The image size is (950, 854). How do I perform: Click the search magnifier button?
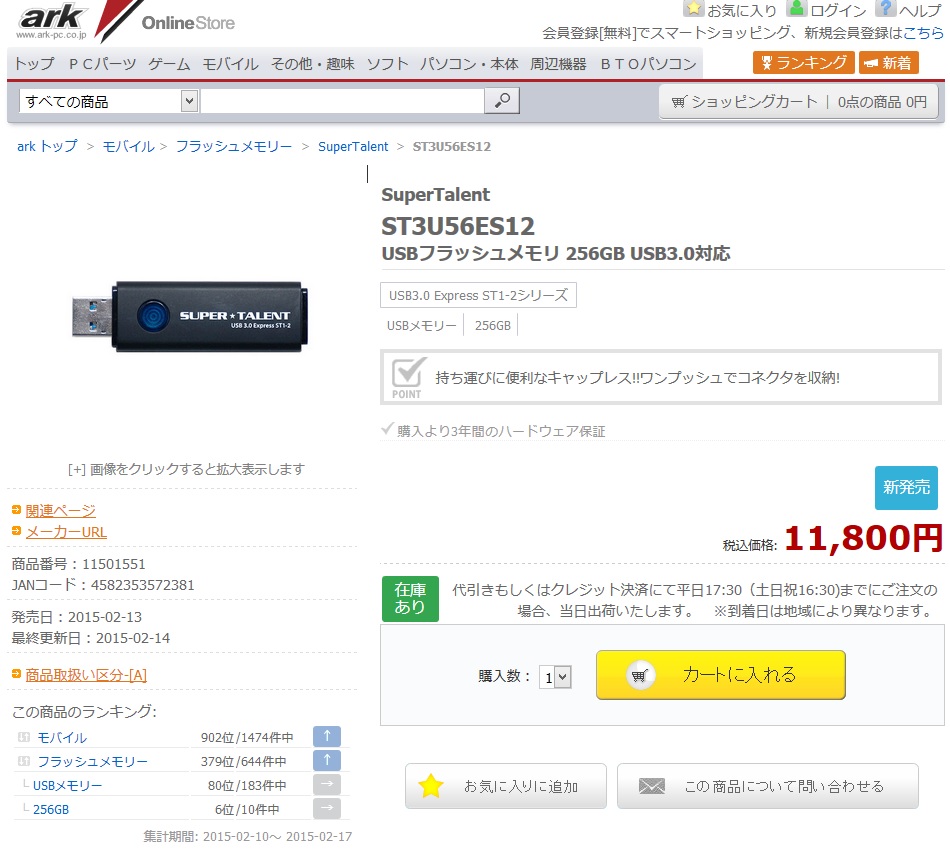502,101
